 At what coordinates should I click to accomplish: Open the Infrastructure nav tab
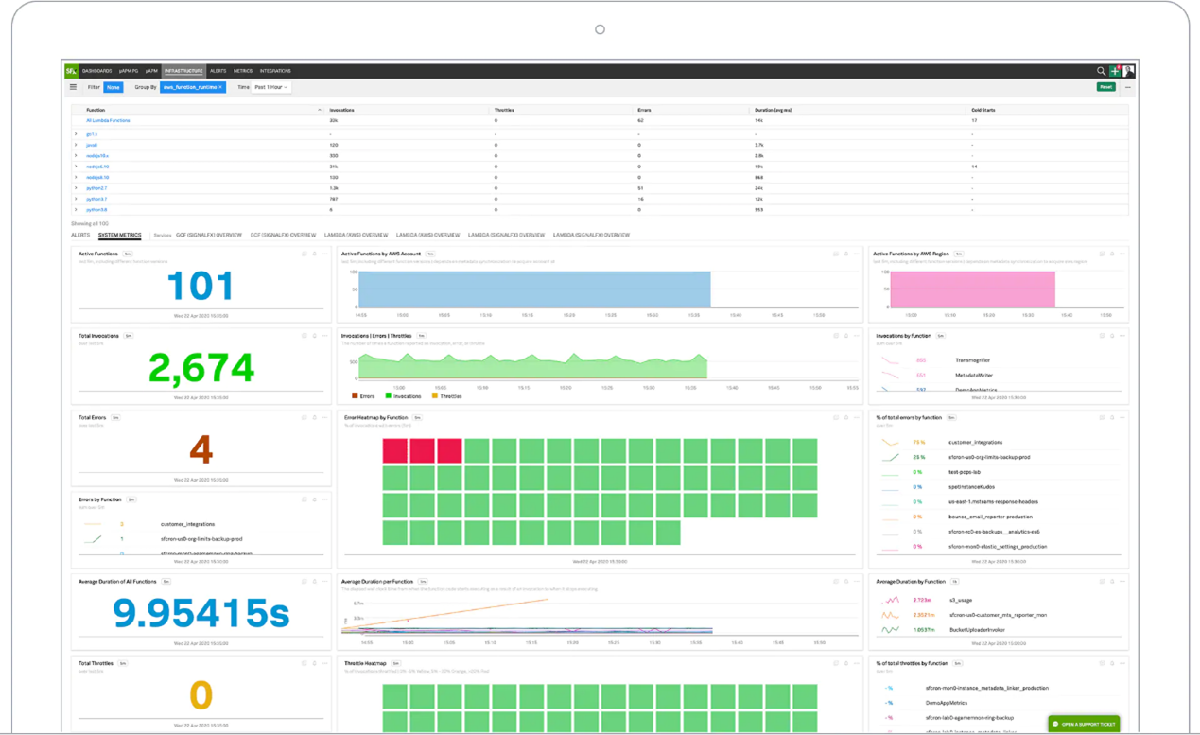pyautogui.click(x=184, y=71)
